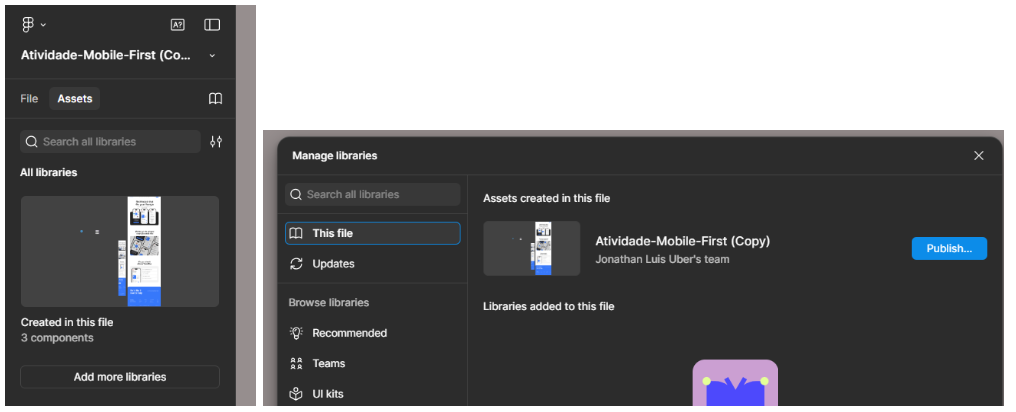Click the missing fonts A? icon
This screenshot has height=412, width=1016.
178,25
